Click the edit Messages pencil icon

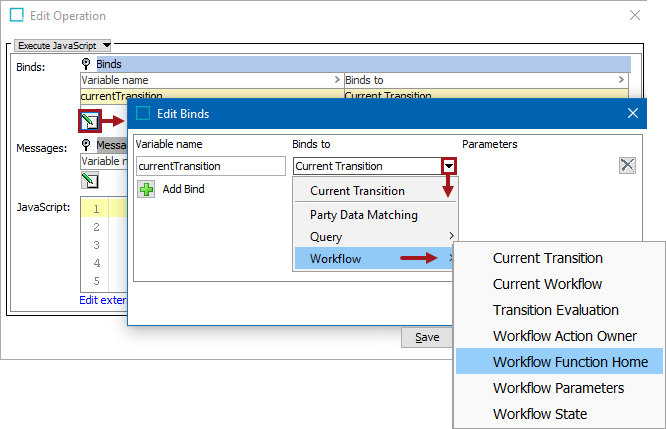pyautogui.click(x=90, y=181)
